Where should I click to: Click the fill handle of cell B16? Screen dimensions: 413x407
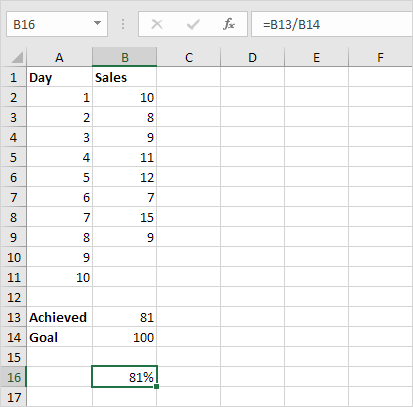coord(157,386)
